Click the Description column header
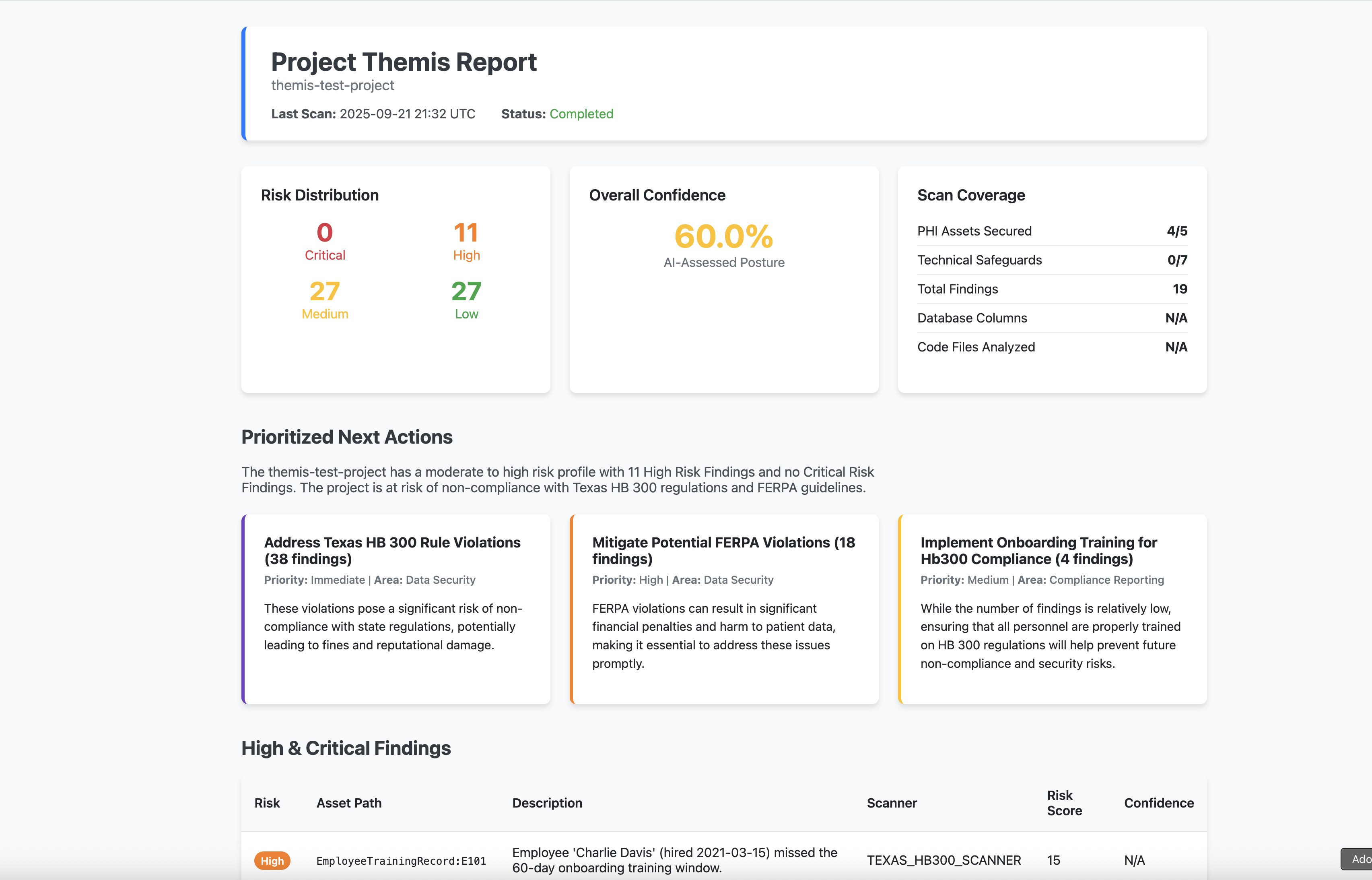 tap(547, 803)
